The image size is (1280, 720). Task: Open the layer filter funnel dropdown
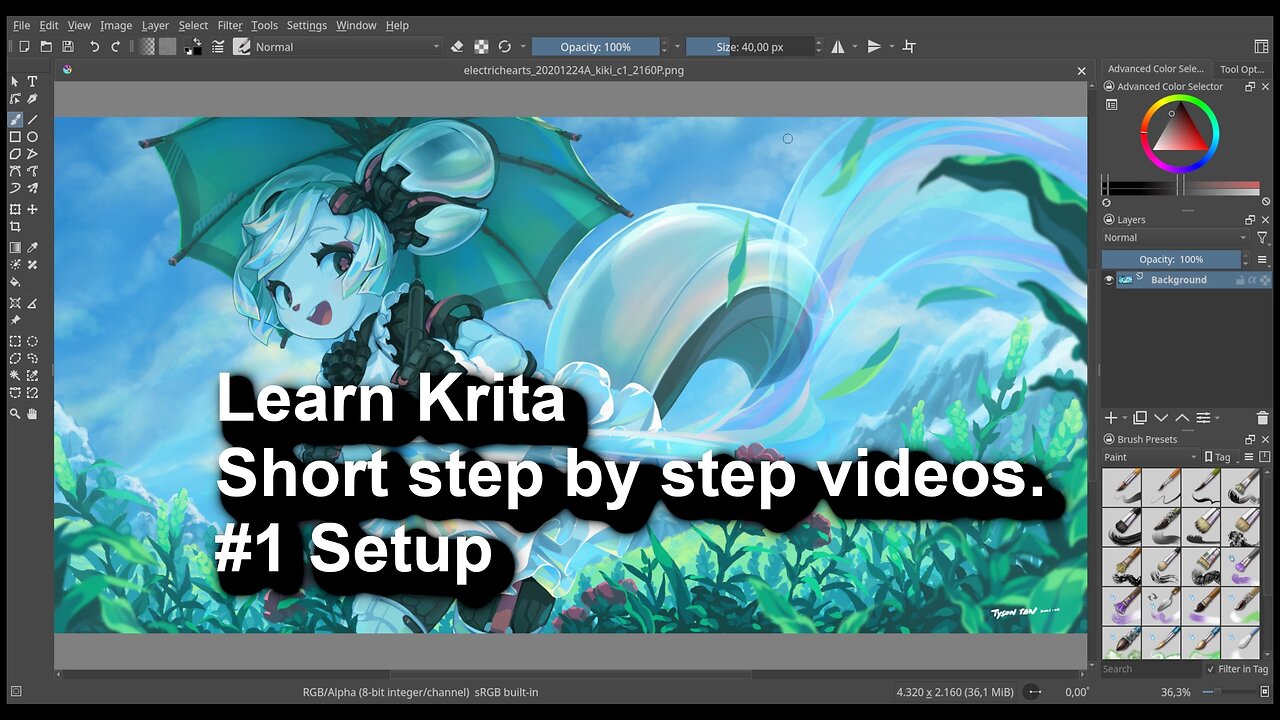[x=1263, y=238]
